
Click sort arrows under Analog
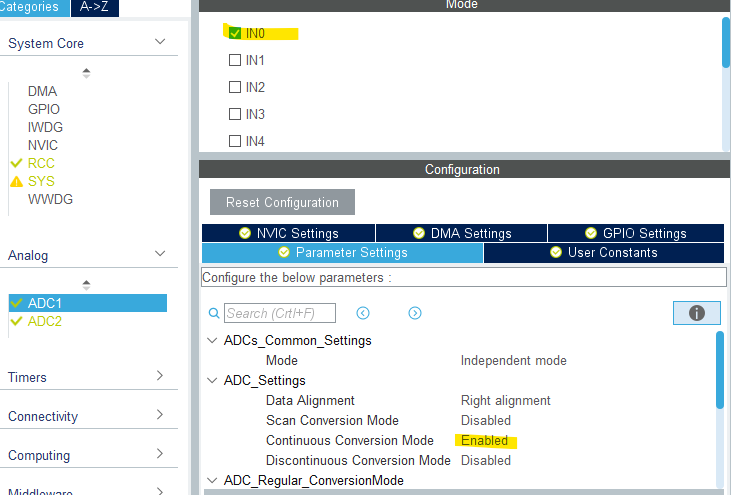[86, 285]
